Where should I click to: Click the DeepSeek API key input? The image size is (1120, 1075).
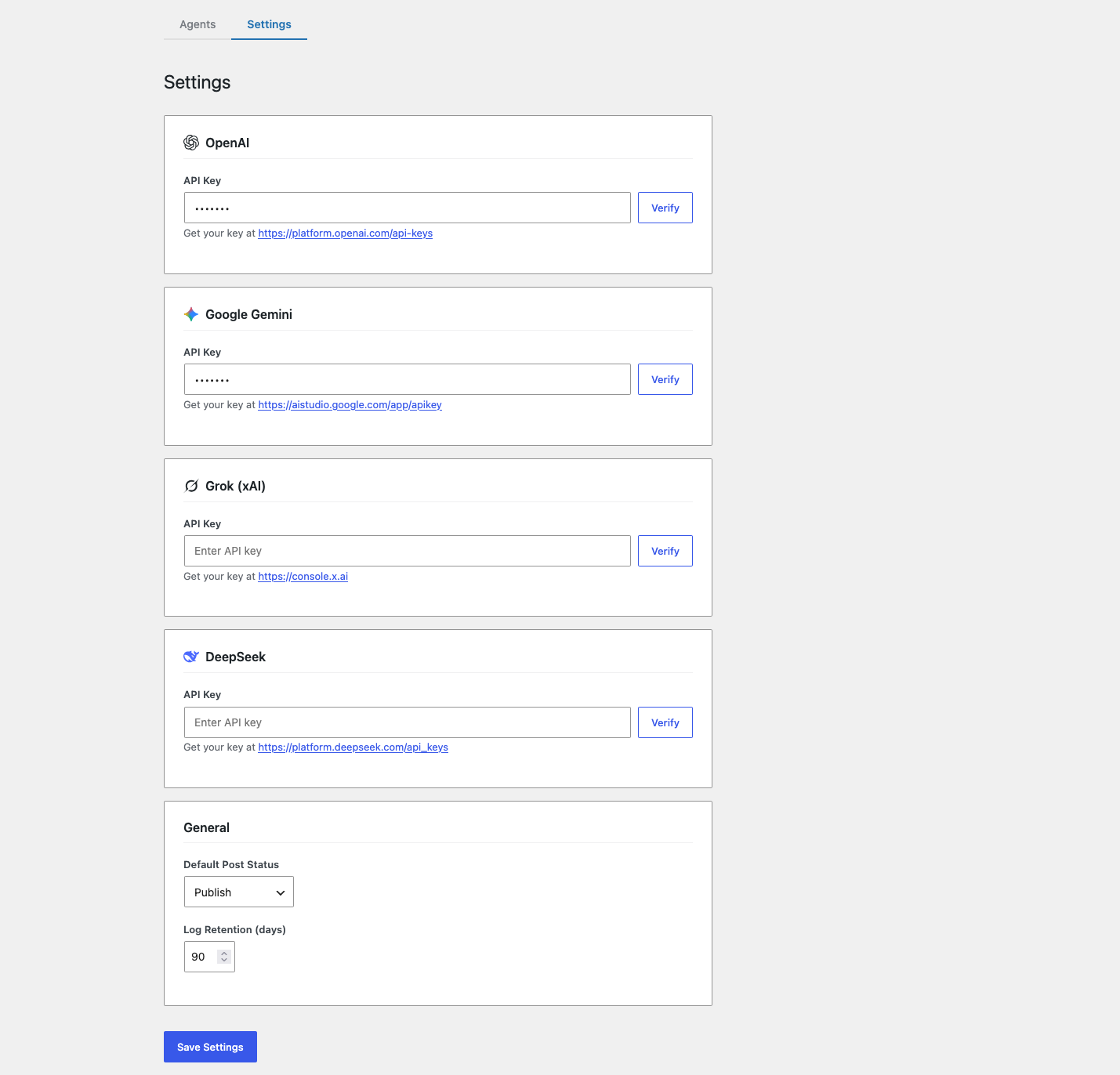point(408,722)
